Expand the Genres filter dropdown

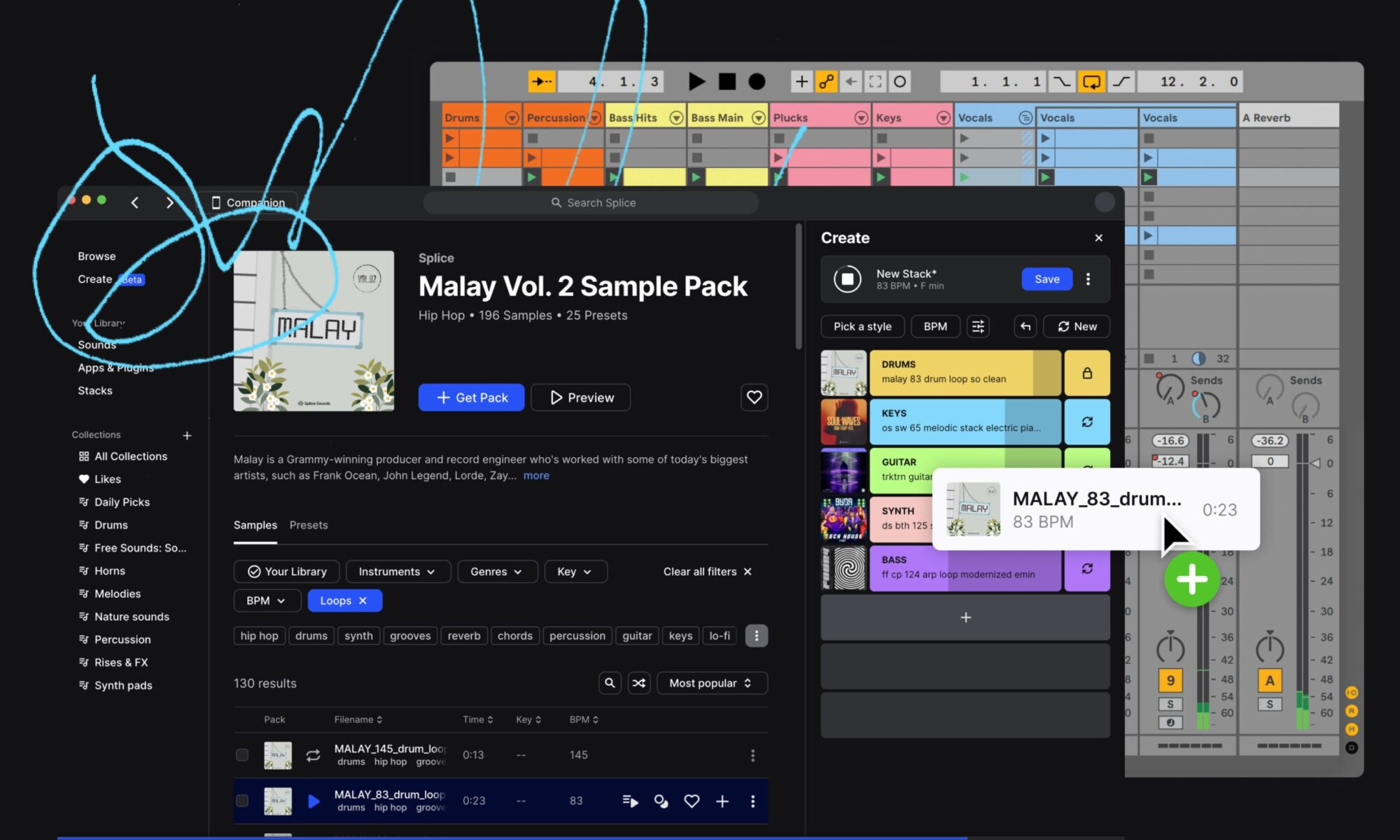(x=496, y=571)
